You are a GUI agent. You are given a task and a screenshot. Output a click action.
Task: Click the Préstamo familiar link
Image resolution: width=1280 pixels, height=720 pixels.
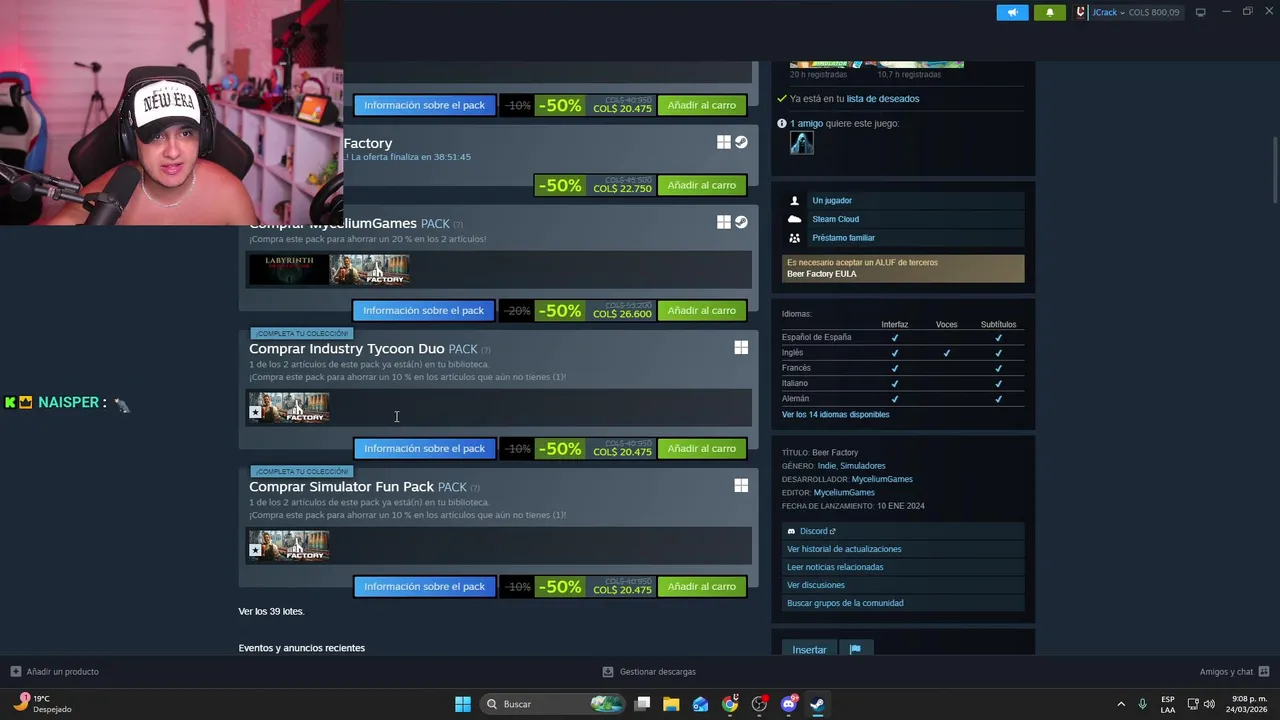(x=843, y=238)
